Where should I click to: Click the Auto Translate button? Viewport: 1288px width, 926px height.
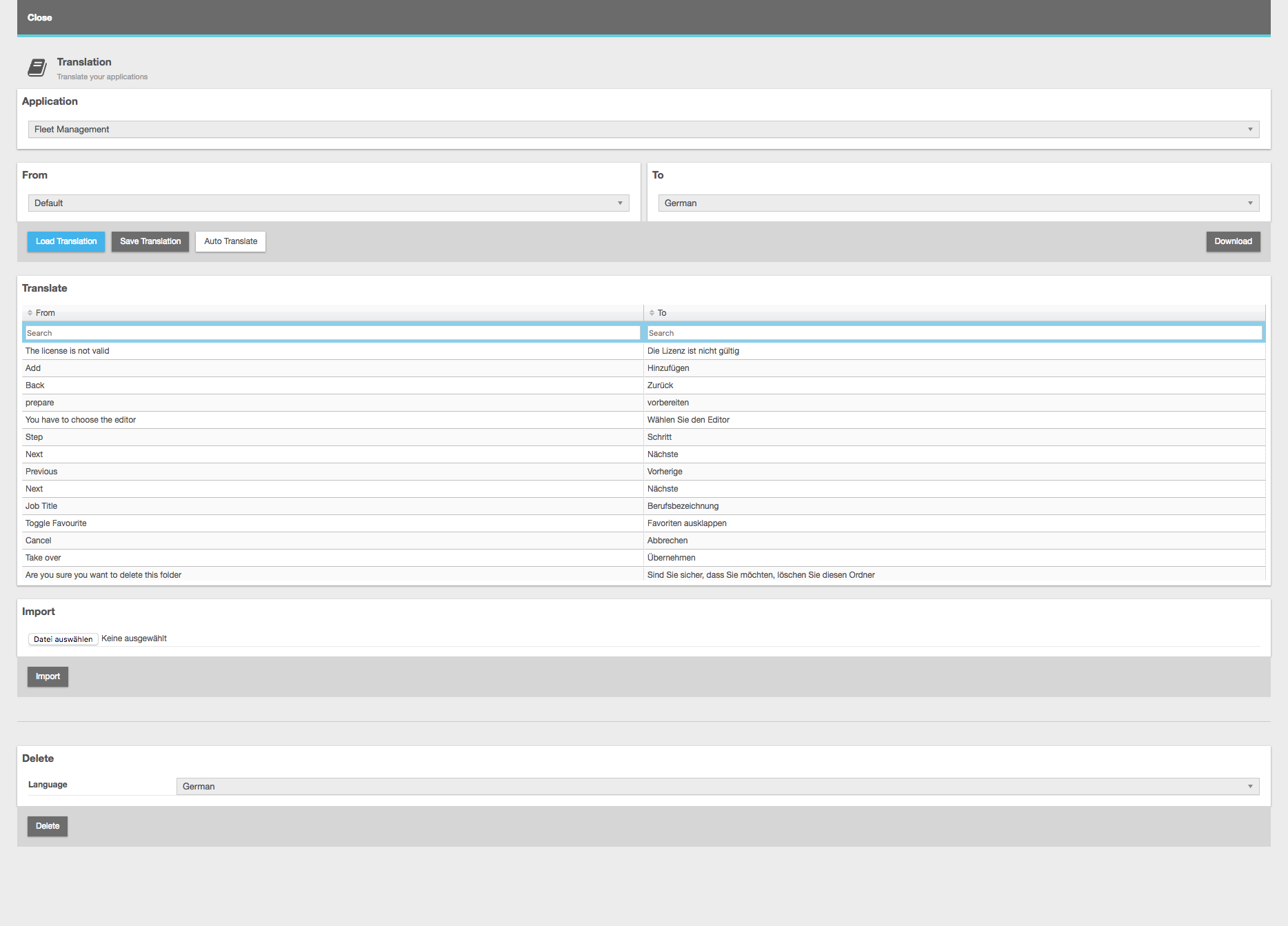[230, 241]
